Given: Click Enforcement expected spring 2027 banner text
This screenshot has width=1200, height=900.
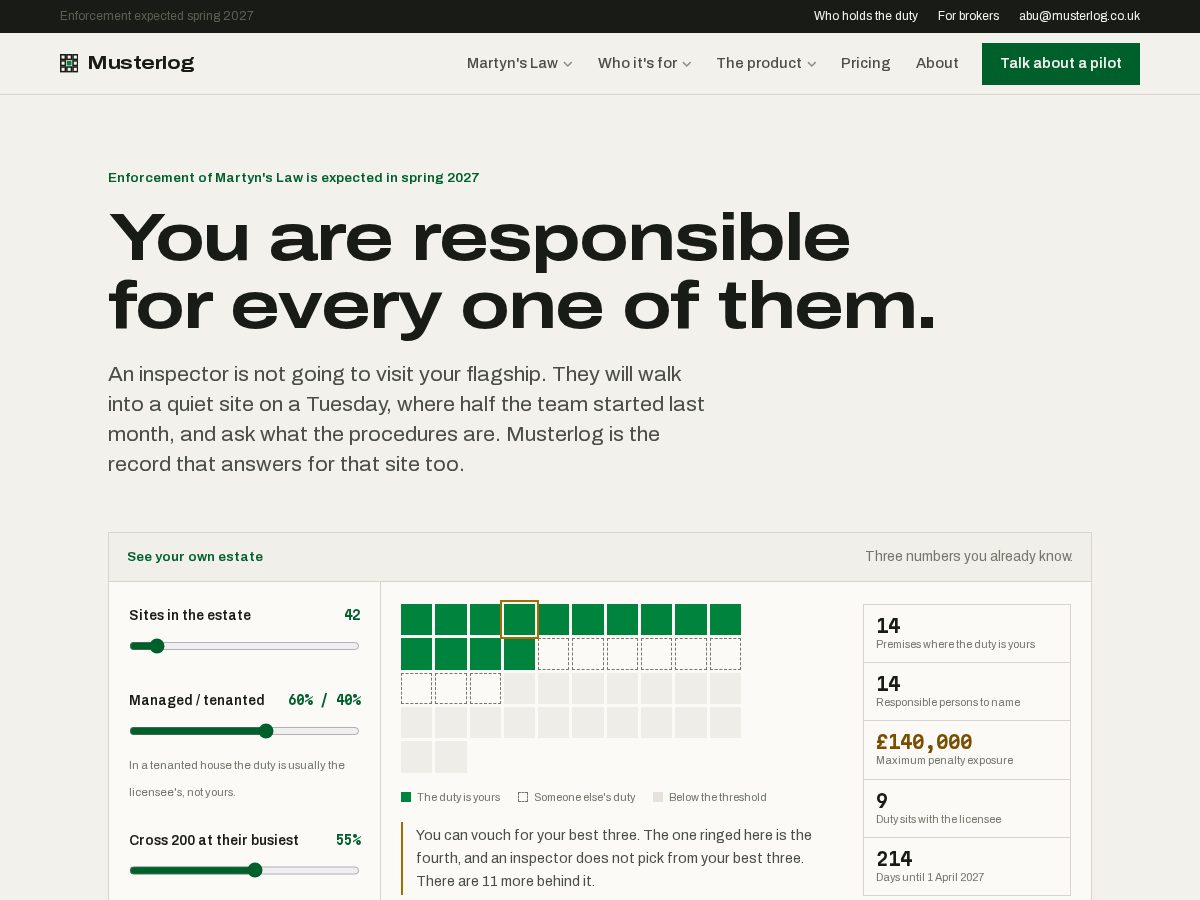Looking at the screenshot, I should point(157,16).
